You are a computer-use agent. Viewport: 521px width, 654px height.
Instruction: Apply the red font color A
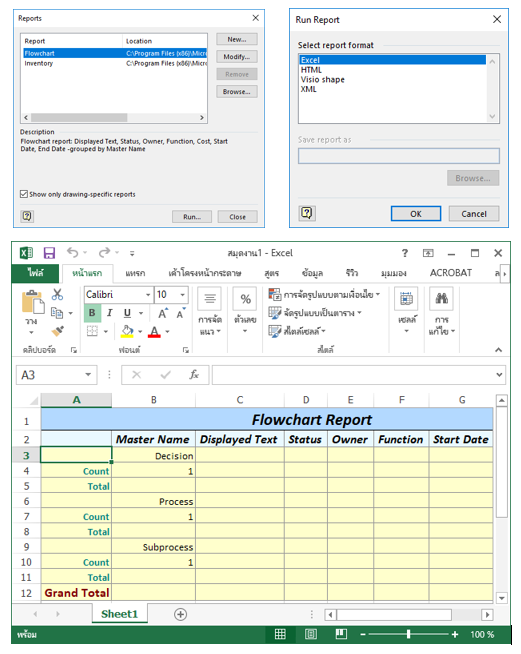pos(154,332)
